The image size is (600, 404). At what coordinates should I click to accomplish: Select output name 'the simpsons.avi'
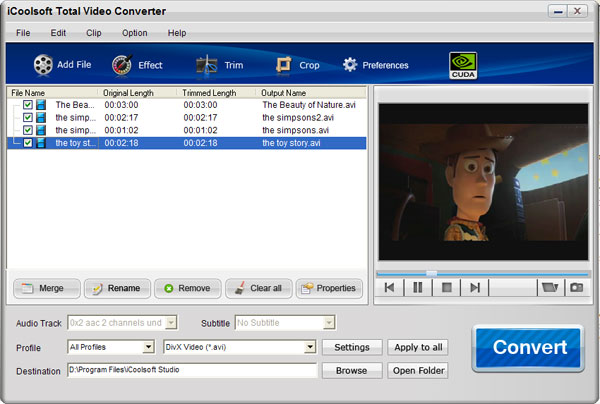[295, 130]
